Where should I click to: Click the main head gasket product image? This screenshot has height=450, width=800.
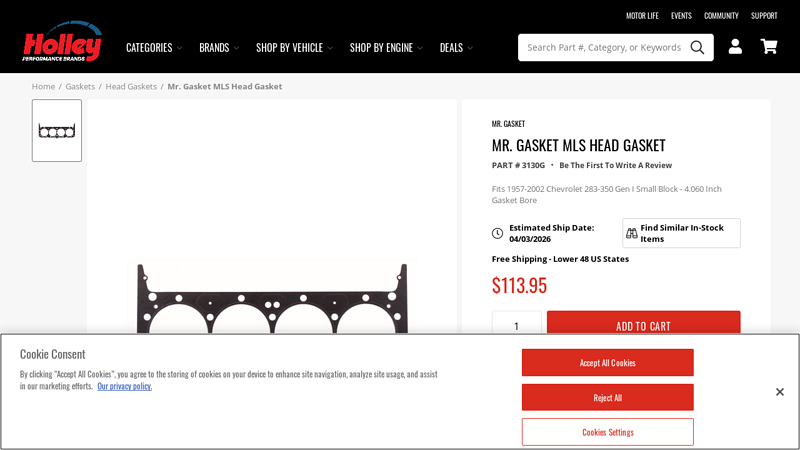272,298
